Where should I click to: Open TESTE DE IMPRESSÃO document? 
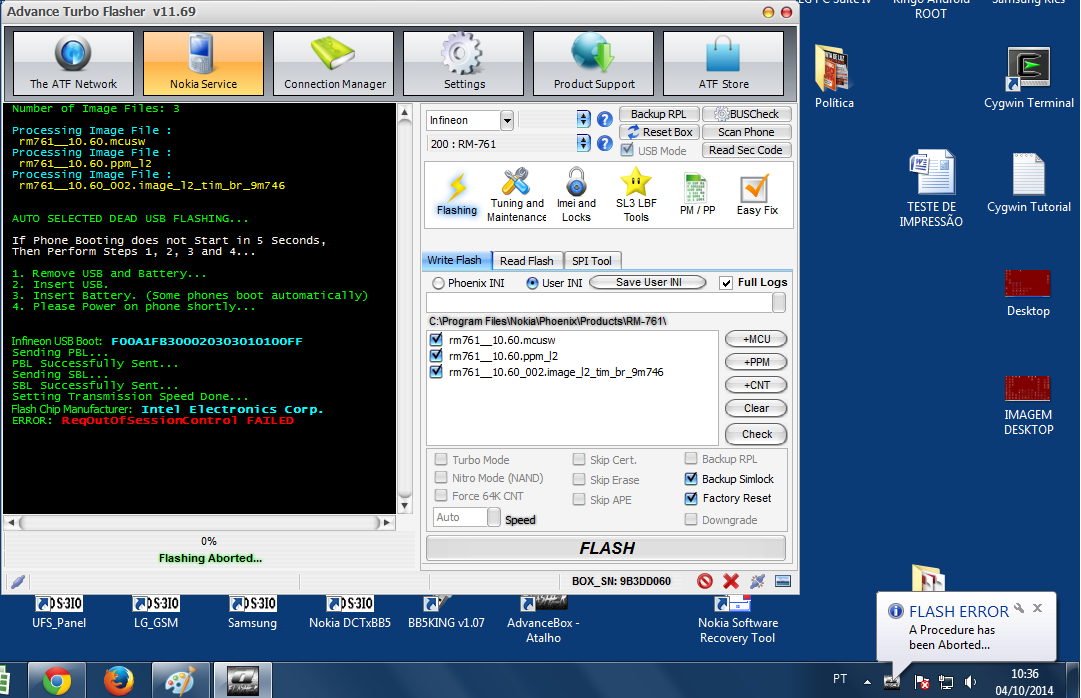tap(931, 188)
